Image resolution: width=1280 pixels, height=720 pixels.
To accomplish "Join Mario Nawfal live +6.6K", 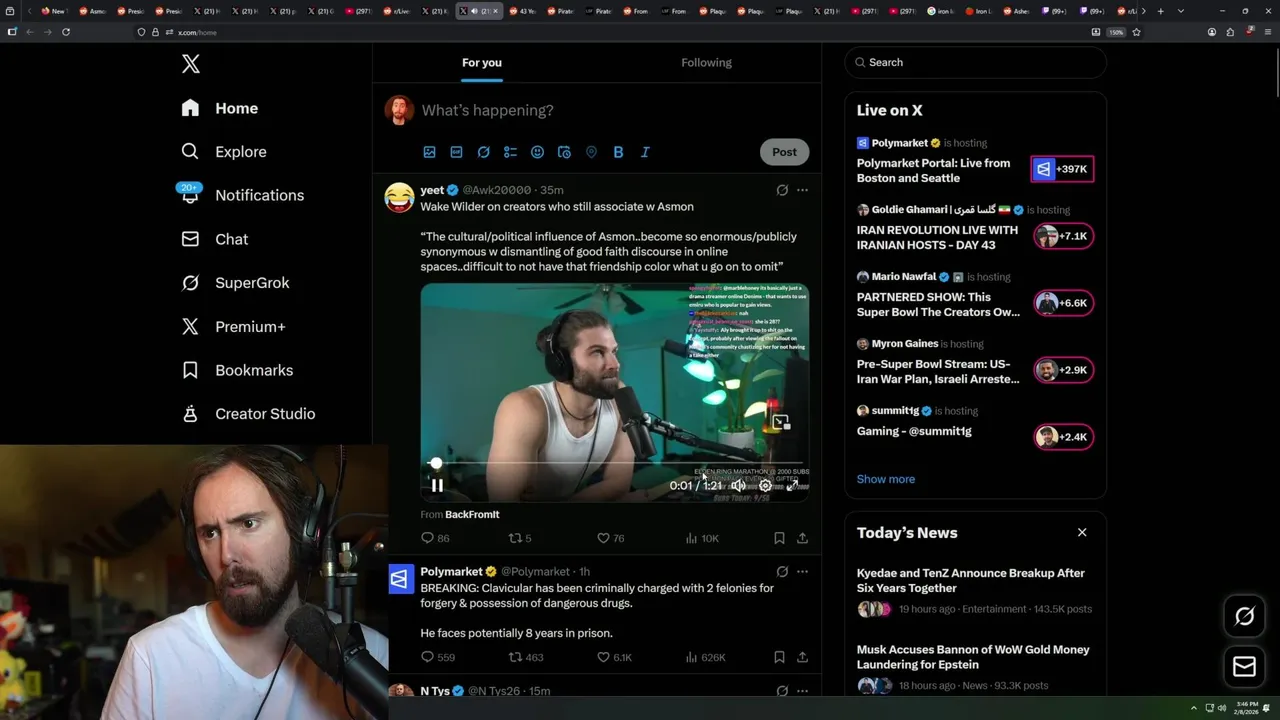I will pos(1064,303).
